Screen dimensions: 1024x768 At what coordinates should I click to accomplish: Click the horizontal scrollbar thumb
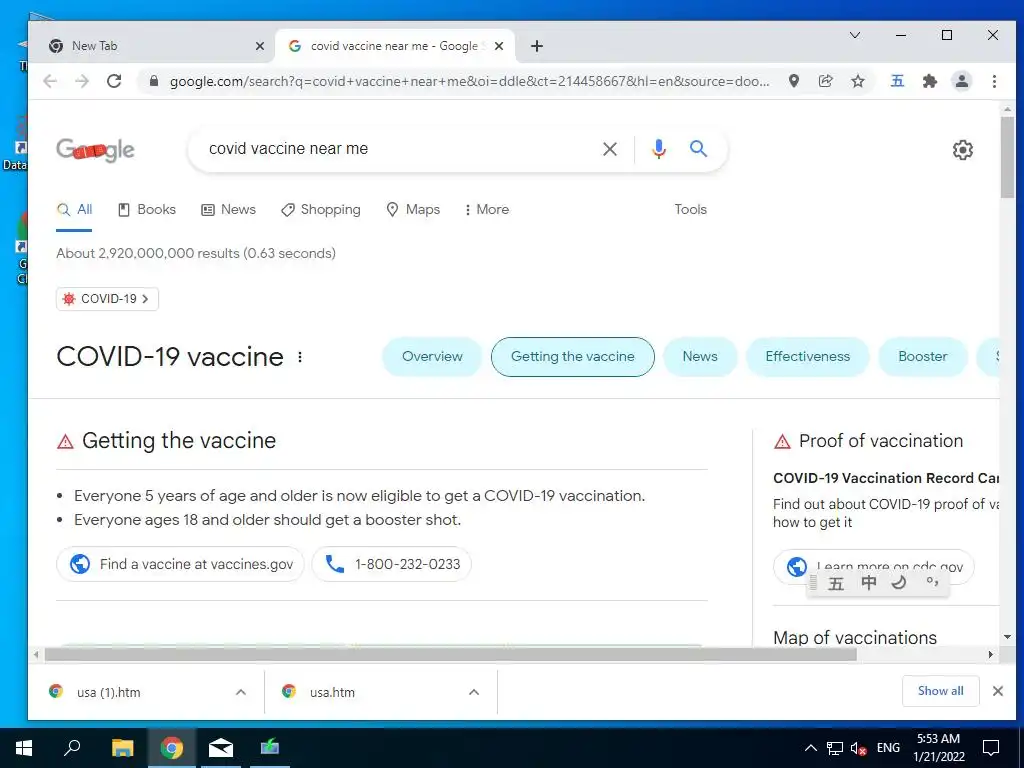coord(450,654)
